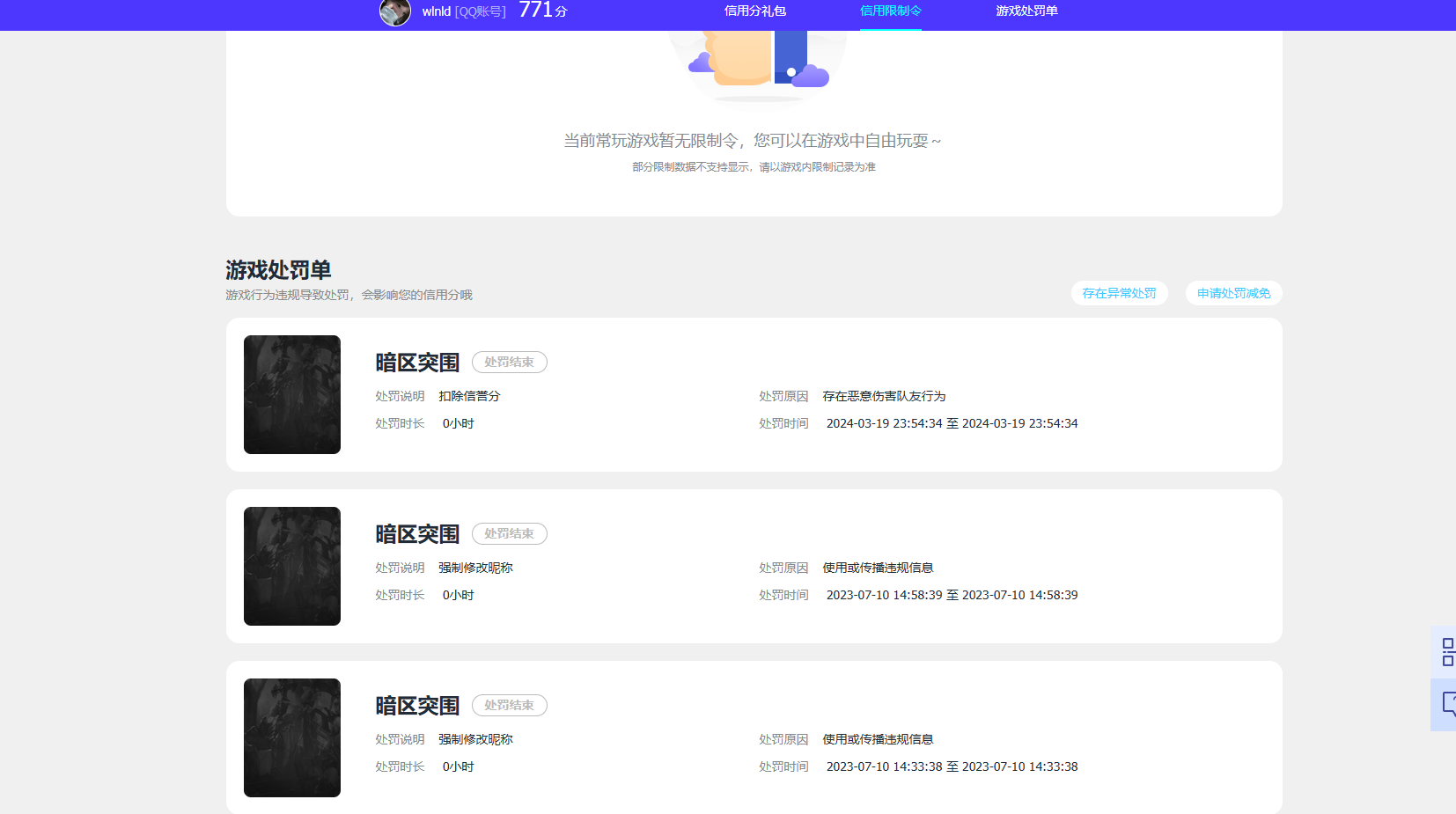
Task: Click the username wlnld in the header
Action: pos(437,11)
